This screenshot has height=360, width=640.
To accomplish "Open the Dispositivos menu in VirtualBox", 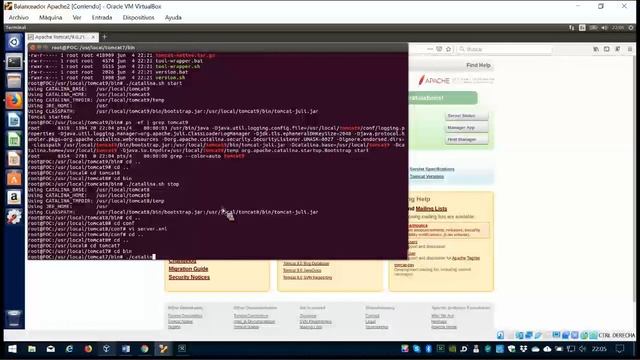I will 138,18.
